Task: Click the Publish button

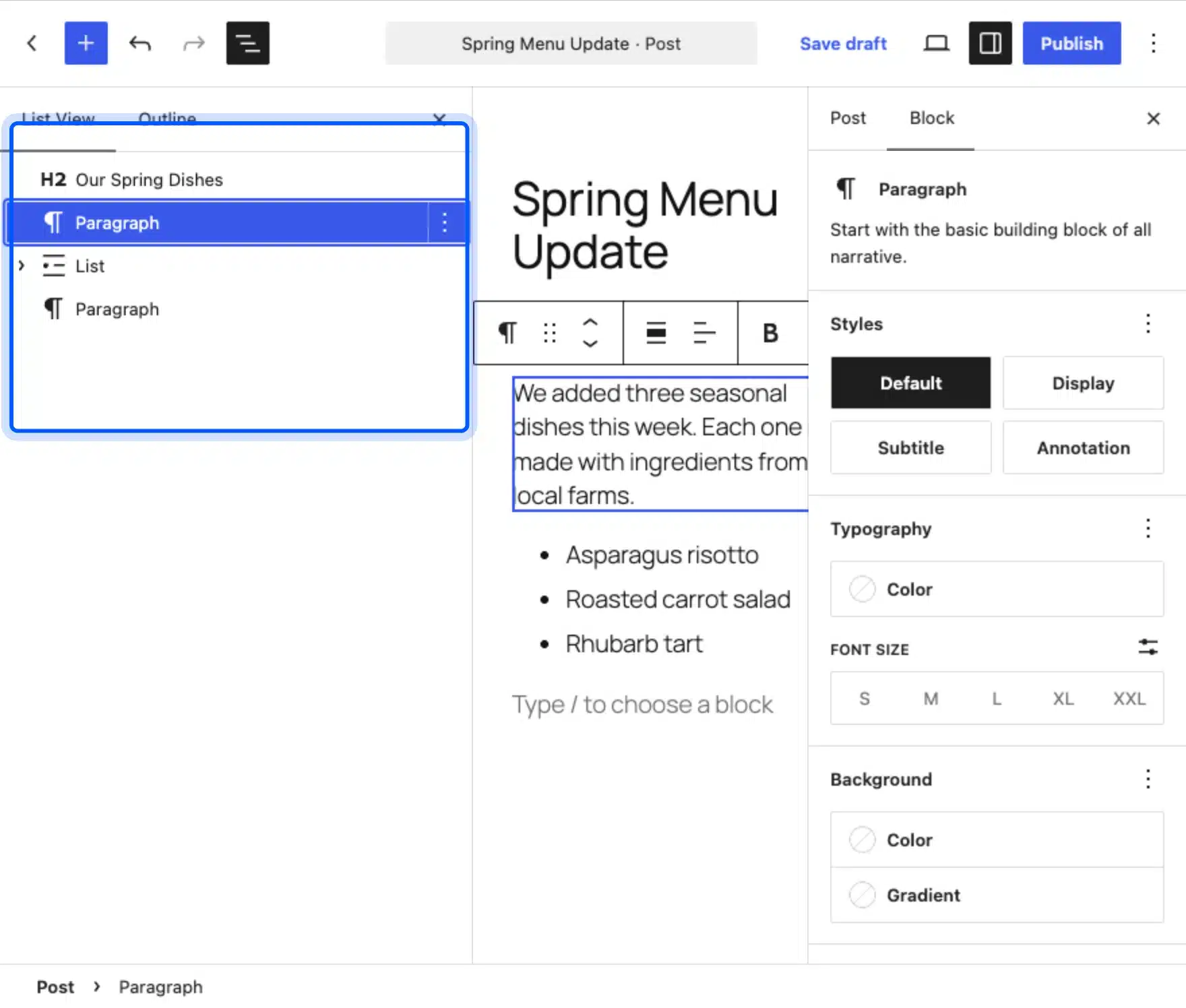Action: (1071, 43)
